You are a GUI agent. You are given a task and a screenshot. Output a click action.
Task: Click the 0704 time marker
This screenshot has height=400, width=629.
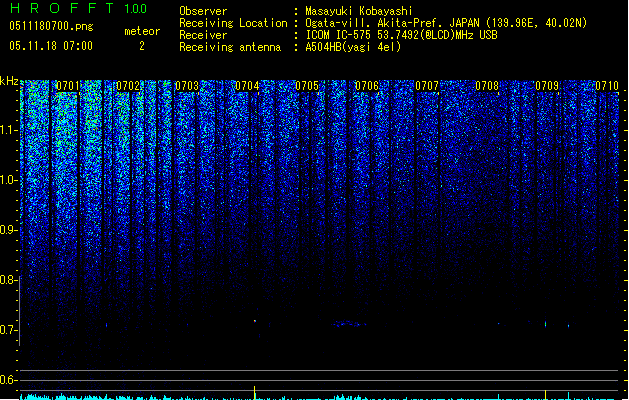247,86
